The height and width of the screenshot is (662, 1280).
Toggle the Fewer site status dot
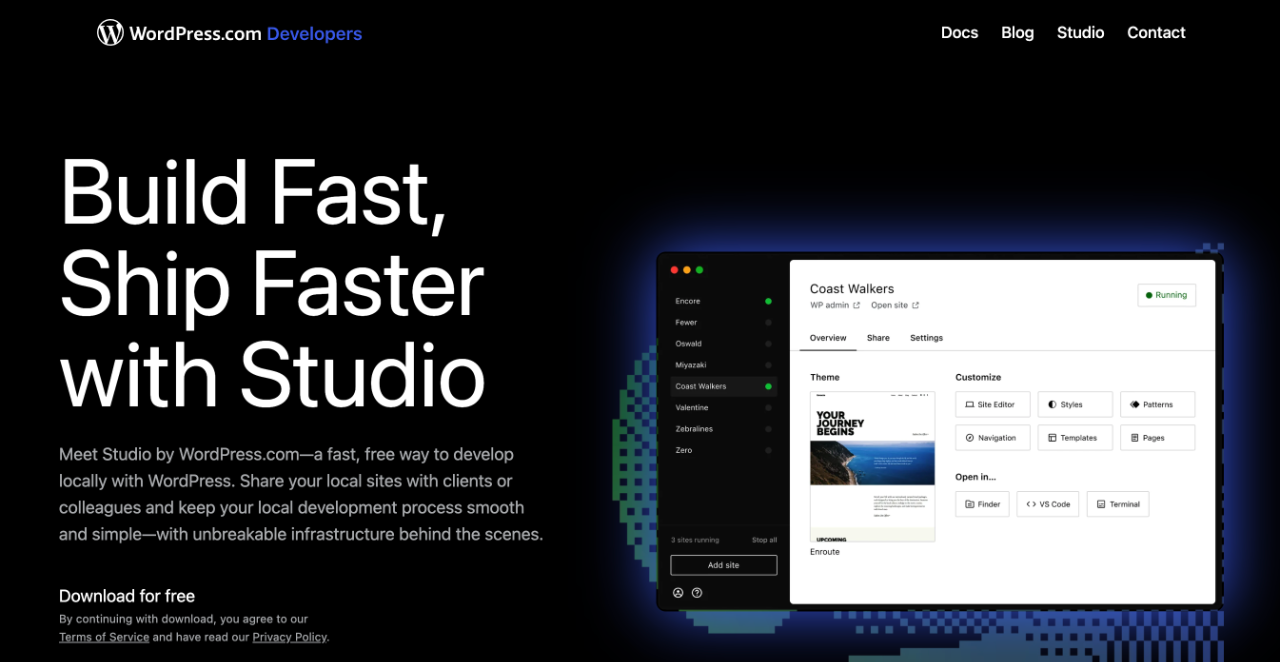click(768, 323)
